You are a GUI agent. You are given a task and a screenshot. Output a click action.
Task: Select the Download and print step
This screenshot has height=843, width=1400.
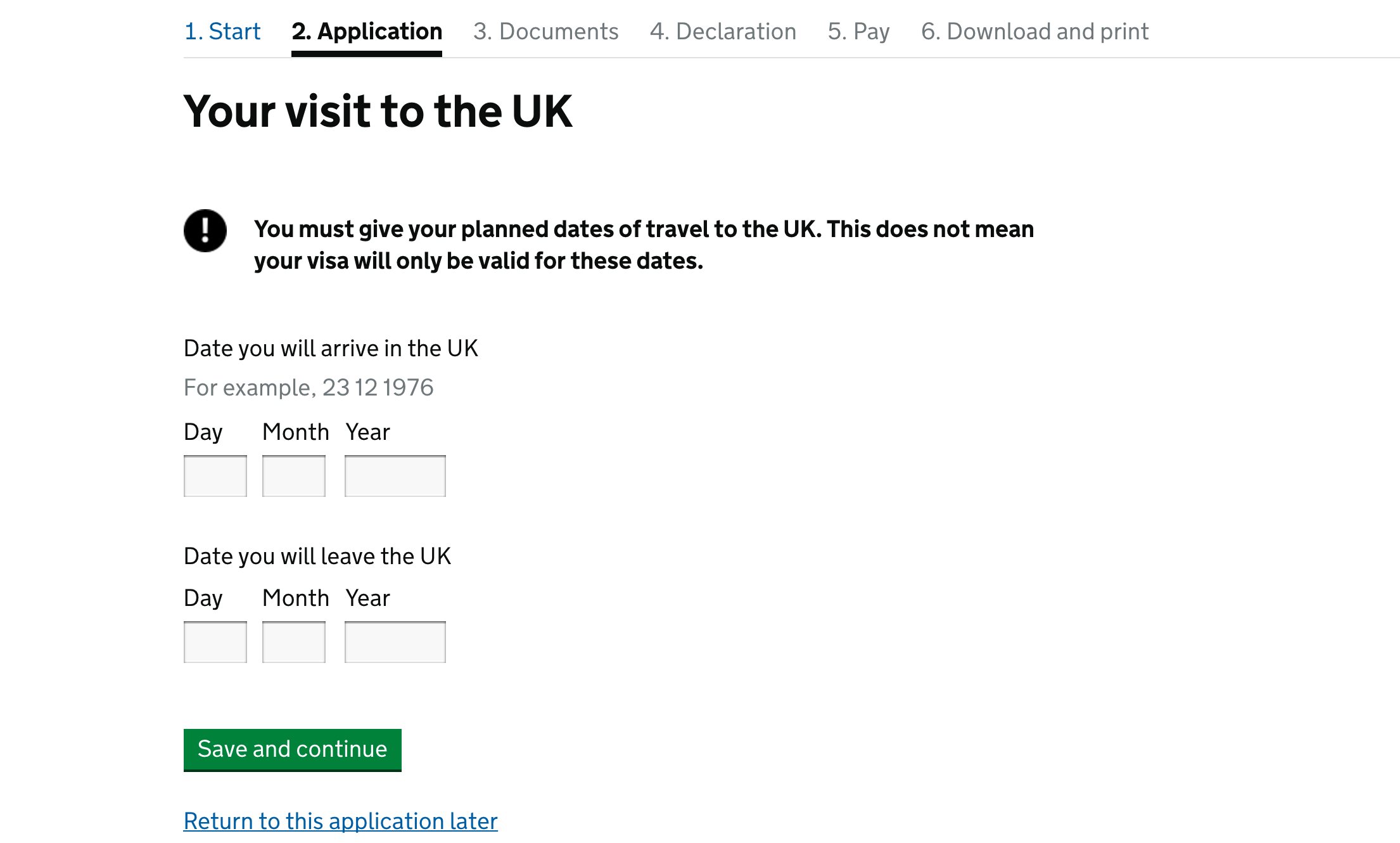[x=1034, y=31]
